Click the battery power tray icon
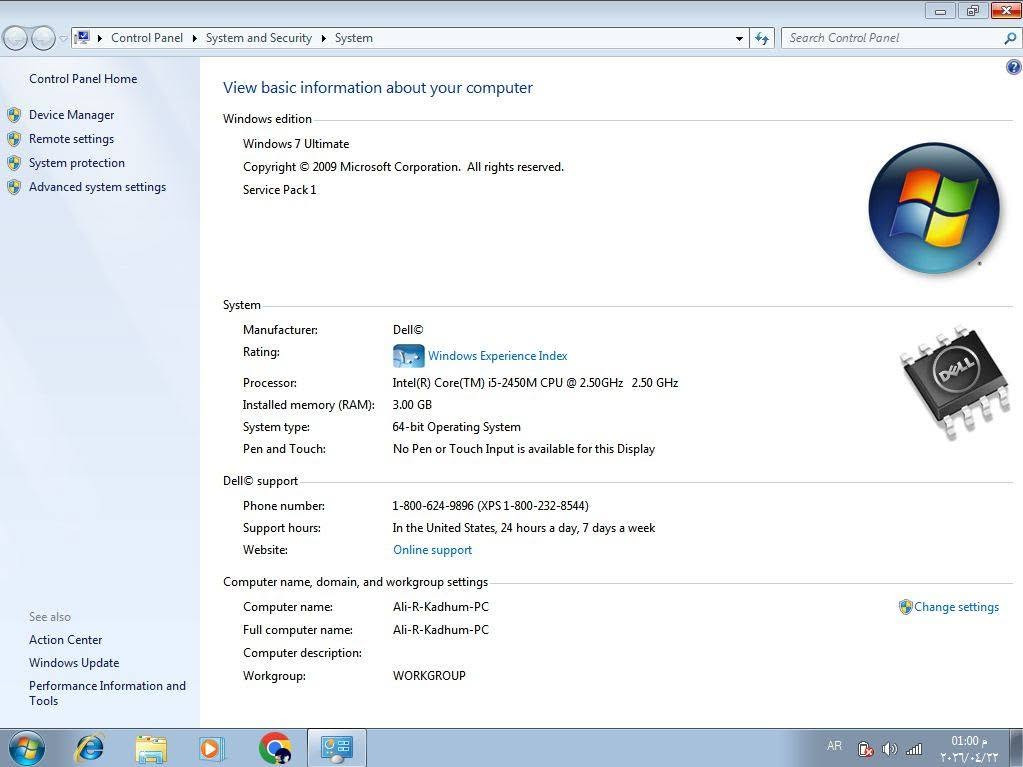Viewport: 1023px width, 767px height. (865, 749)
